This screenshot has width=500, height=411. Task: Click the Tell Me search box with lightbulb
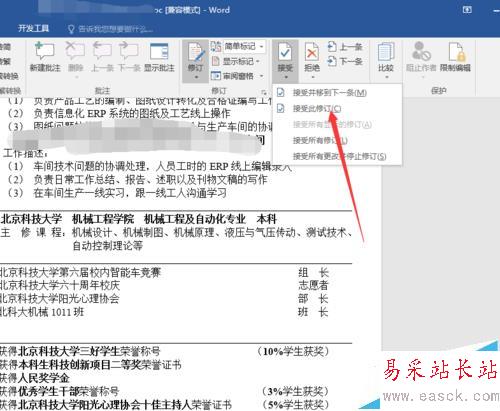[110, 29]
